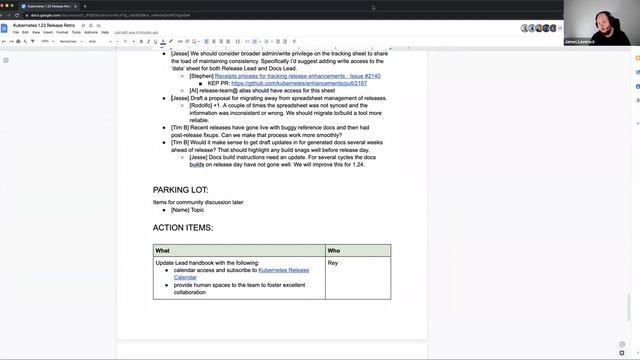Open the zoom level dropdown
640x360 pixels.
point(47,42)
